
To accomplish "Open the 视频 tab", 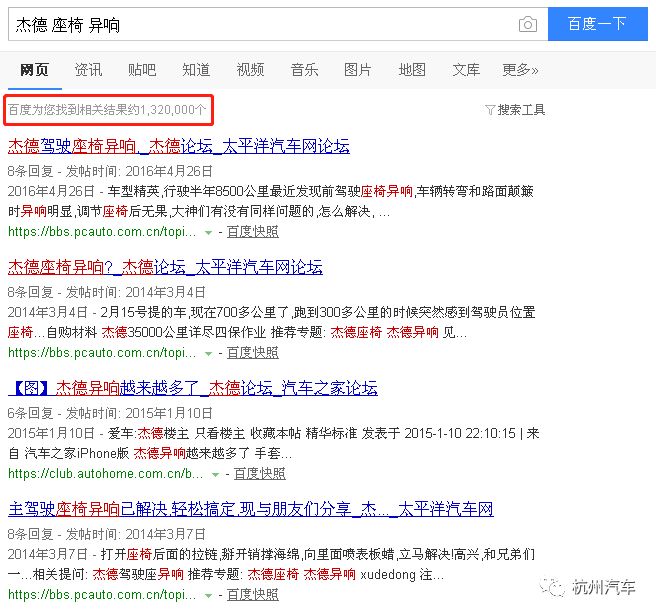I will point(250,69).
